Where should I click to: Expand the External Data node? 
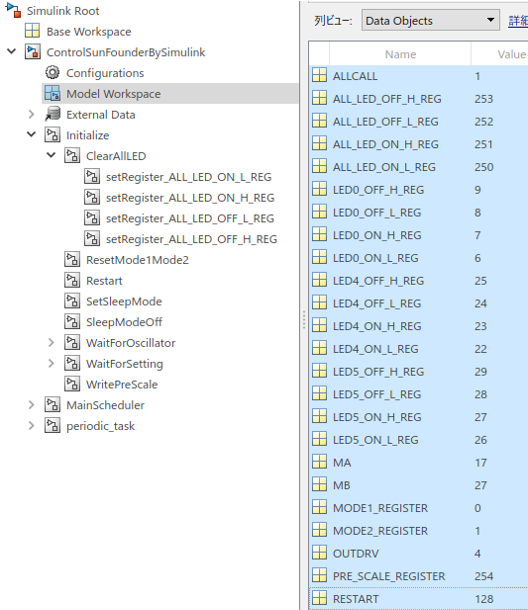click(x=32, y=114)
